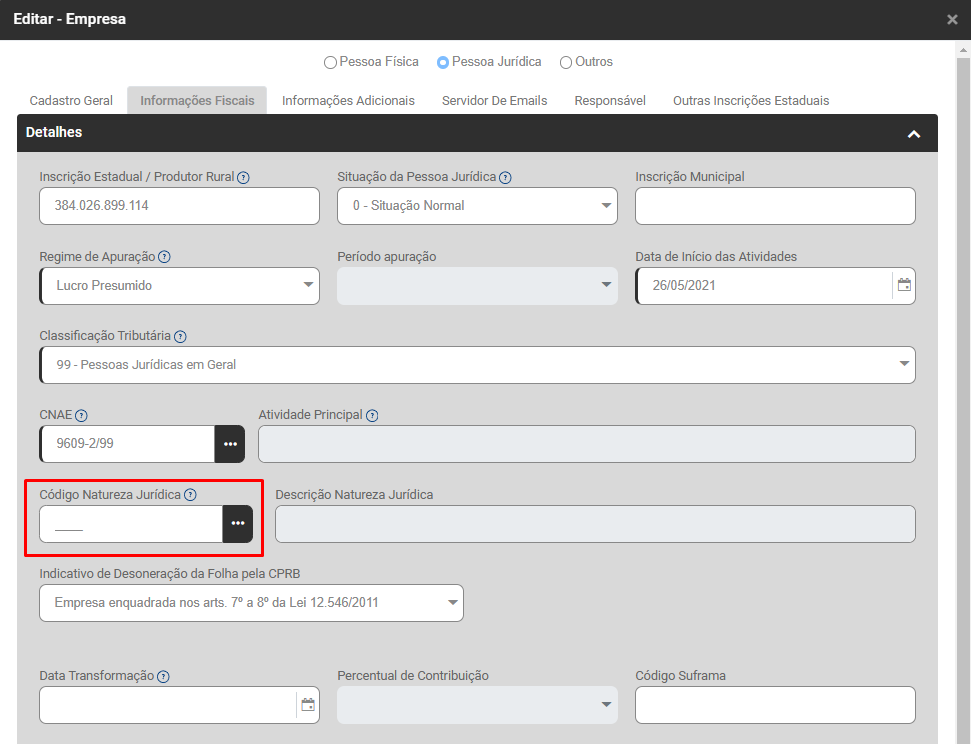Switch to the Servidor De Emails tab
This screenshot has width=971, height=744.
coord(494,101)
